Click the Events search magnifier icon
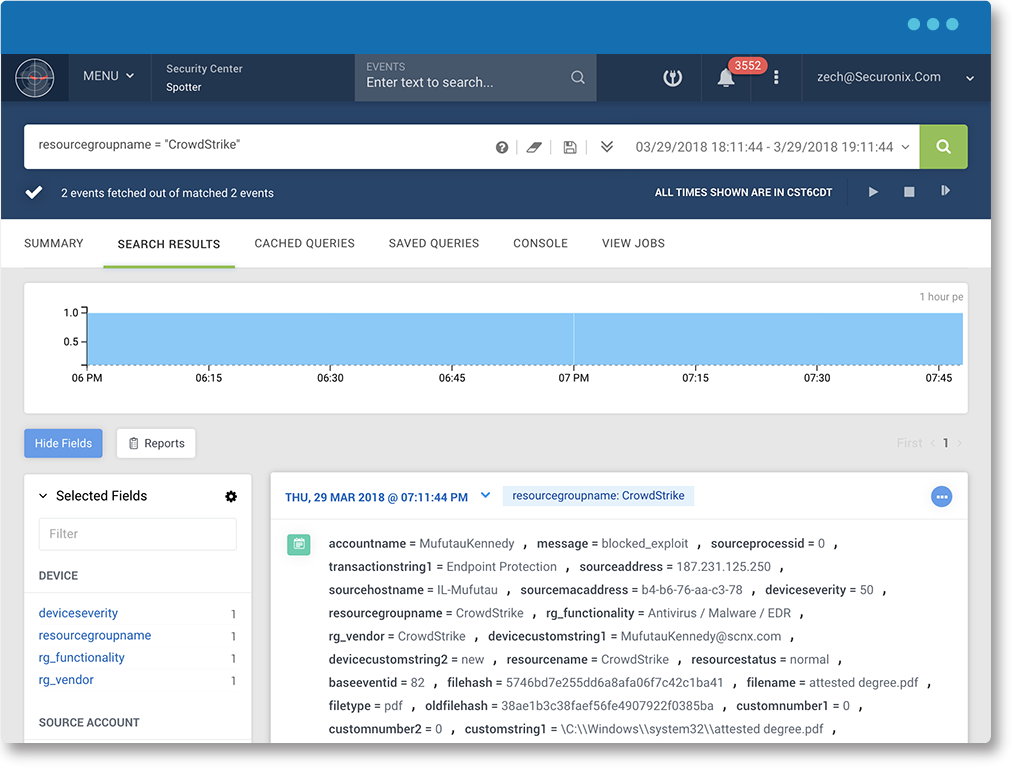This screenshot has height=768, width=1024. pos(577,77)
